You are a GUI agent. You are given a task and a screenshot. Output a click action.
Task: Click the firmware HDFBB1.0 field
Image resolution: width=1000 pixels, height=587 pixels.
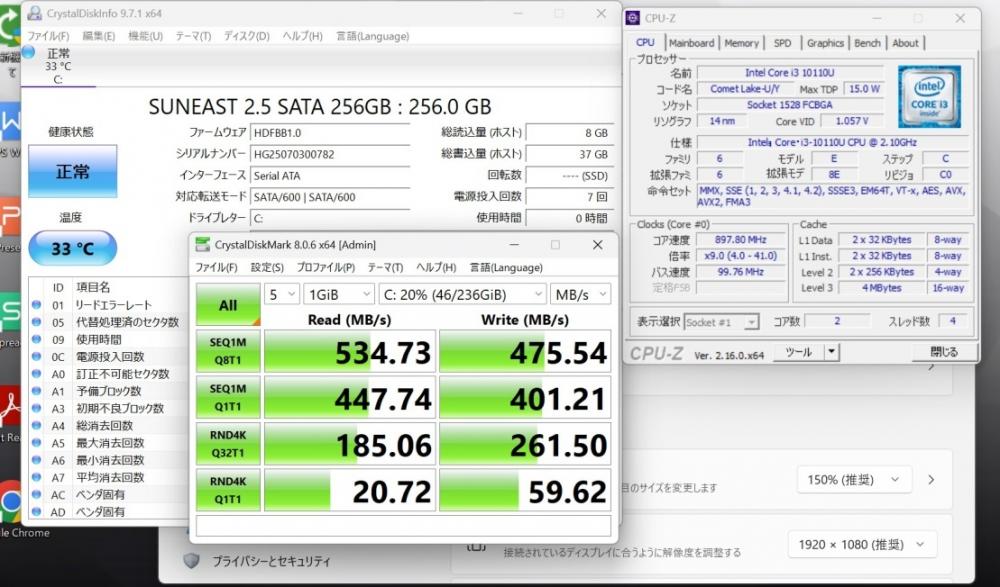pyautogui.click(x=330, y=133)
